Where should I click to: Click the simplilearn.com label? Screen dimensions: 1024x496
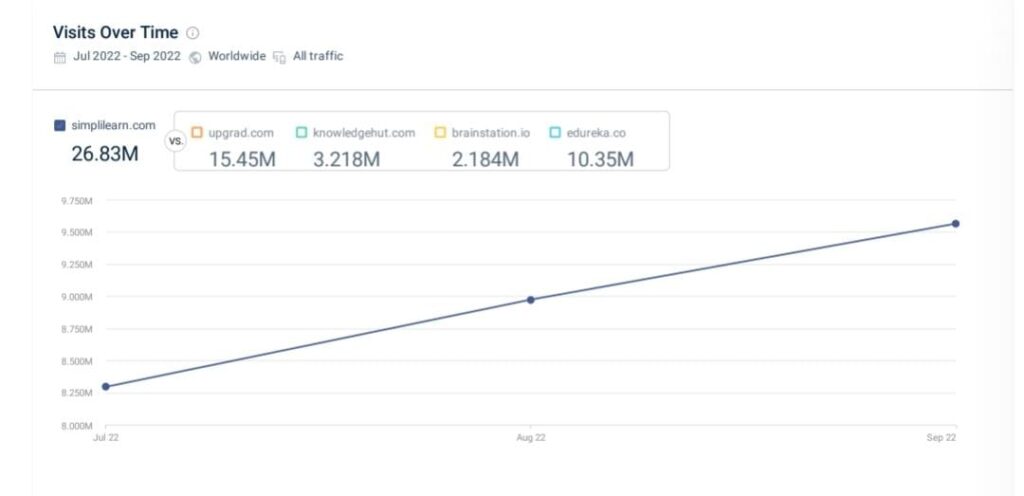point(113,125)
